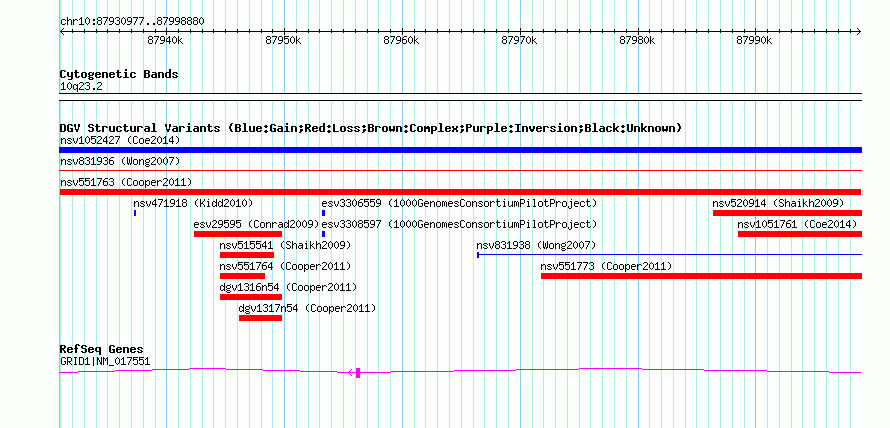This screenshot has height=428, width=890.
Task: Open the nsv831936 (Wong2007) variant label
Action: (120, 162)
